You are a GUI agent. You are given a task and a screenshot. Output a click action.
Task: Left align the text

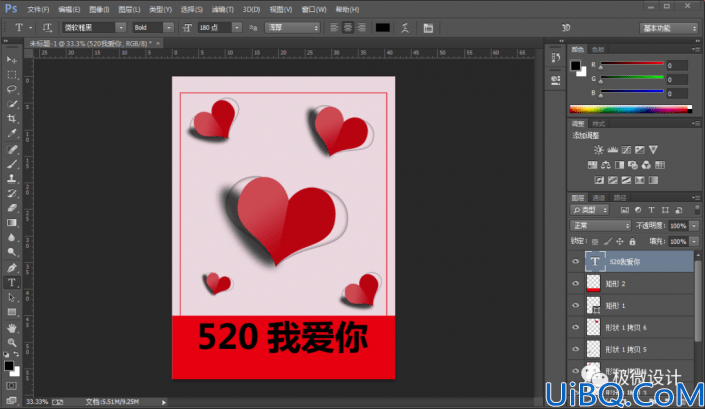coord(334,28)
